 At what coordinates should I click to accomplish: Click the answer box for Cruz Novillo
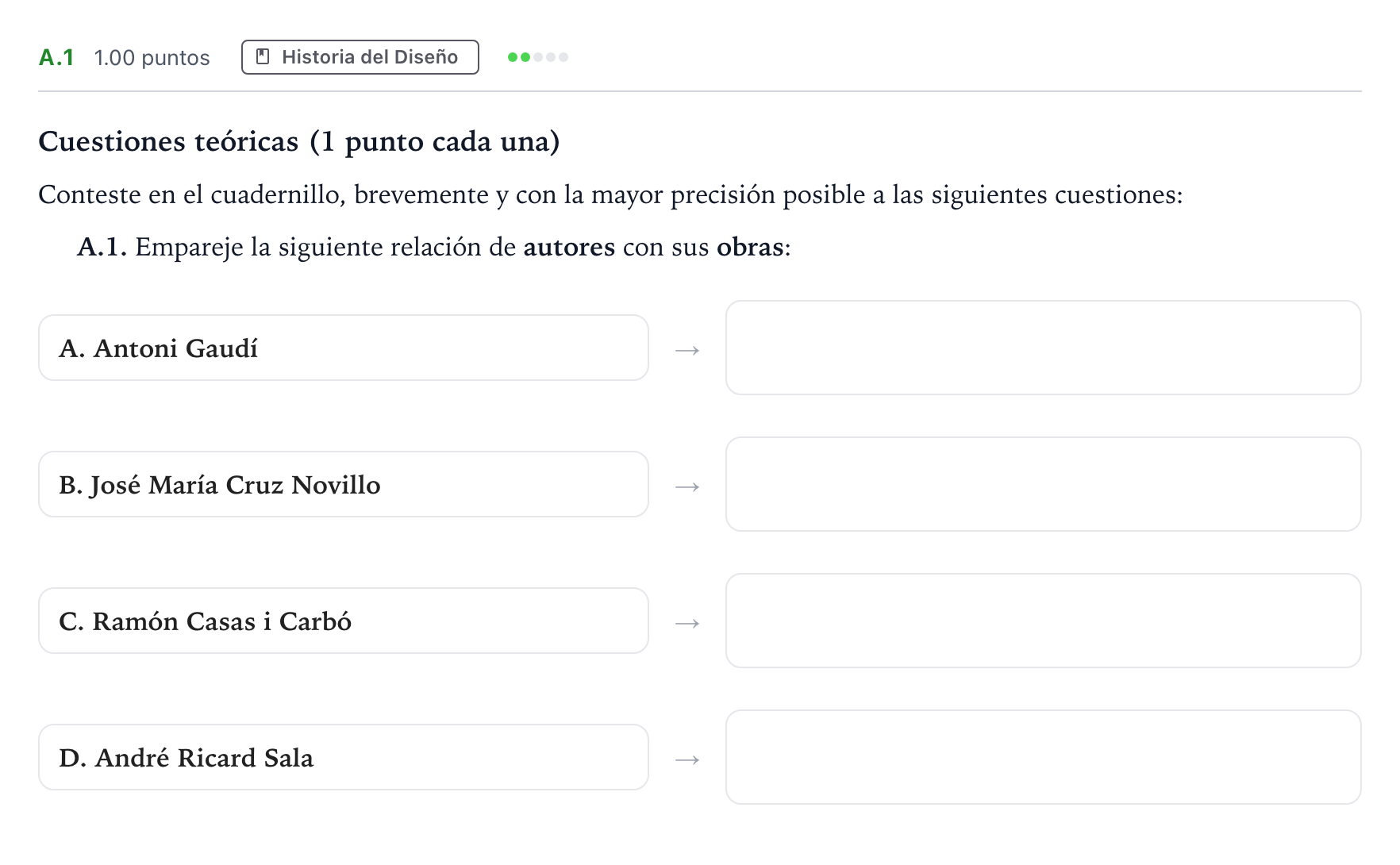tap(1044, 484)
